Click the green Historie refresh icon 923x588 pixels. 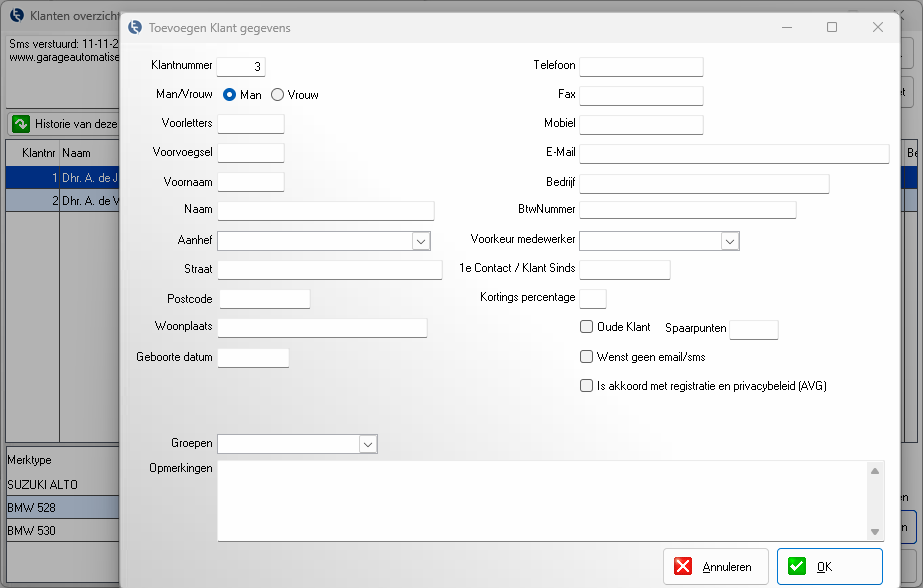20,125
